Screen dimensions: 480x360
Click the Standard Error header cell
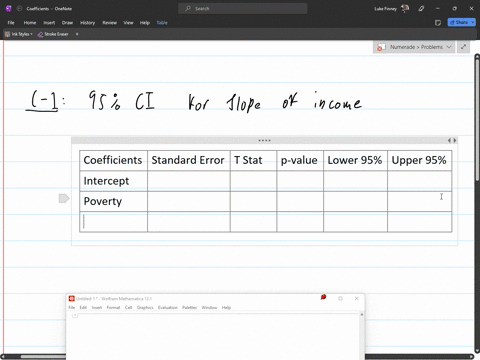[x=188, y=160]
